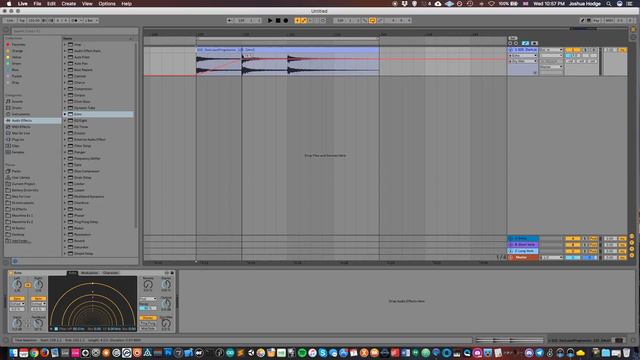Click Echo Dry/Wet knob
This screenshot has height=360, width=640.
point(166,324)
